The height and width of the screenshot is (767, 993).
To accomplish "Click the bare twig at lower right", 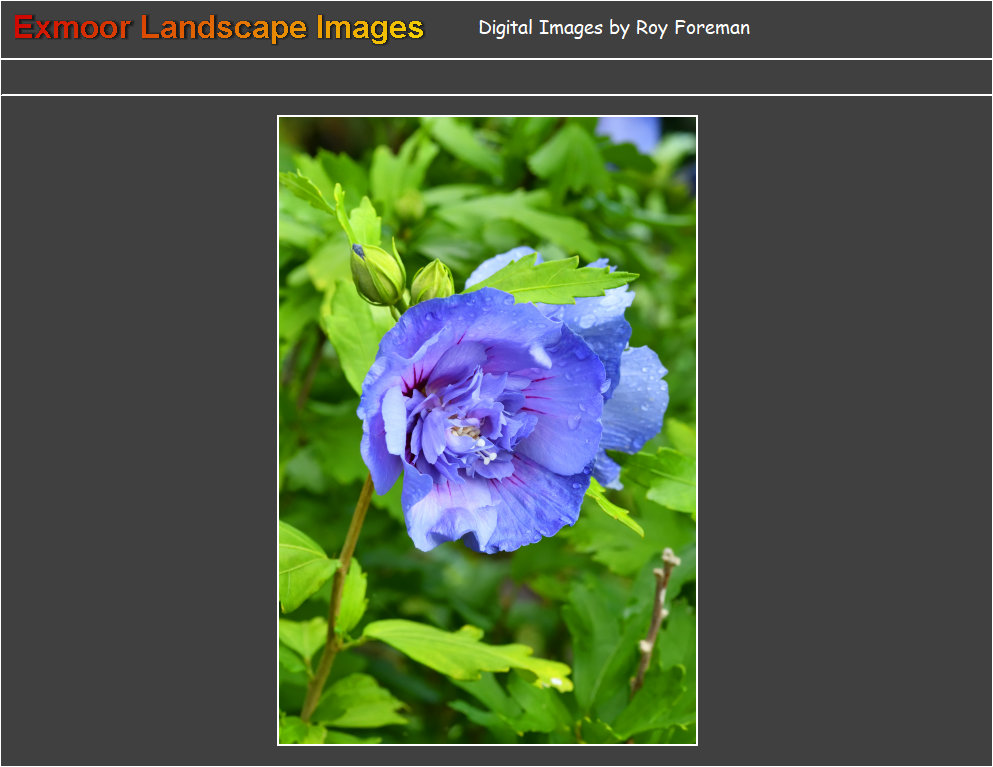I will pyautogui.click(x=653, y=620).
